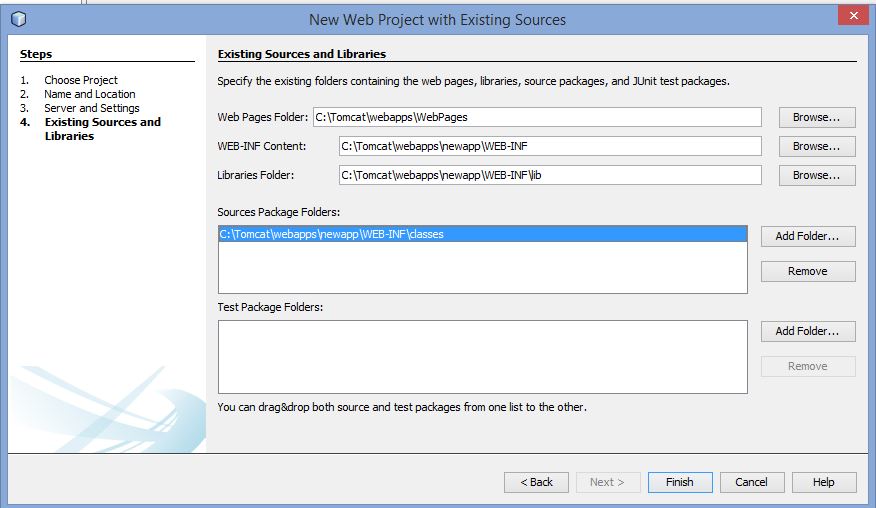Close the New Web Project dialog

[853, 15]
